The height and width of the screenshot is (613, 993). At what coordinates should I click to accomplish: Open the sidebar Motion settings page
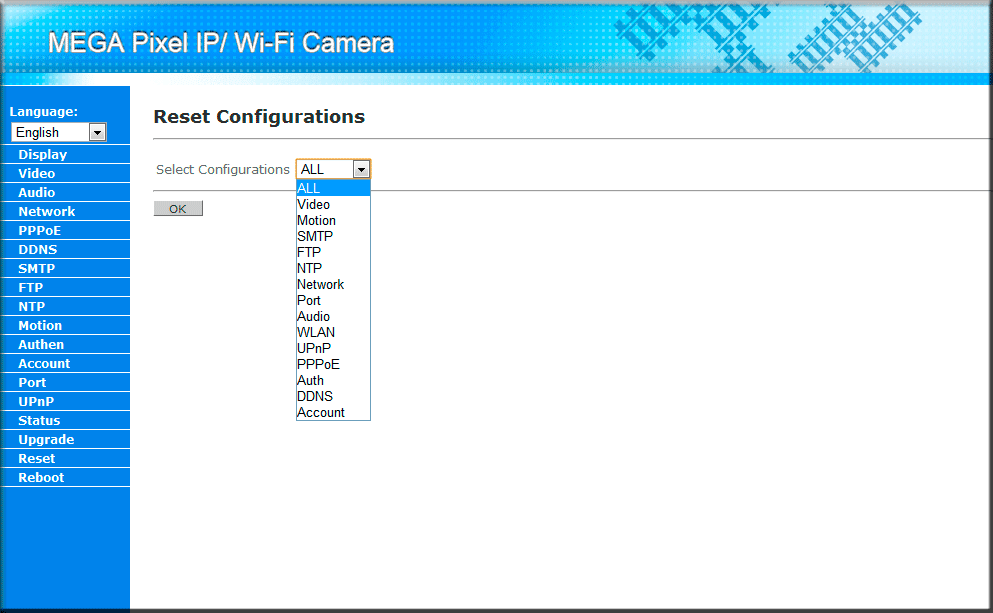click(40, 326)
